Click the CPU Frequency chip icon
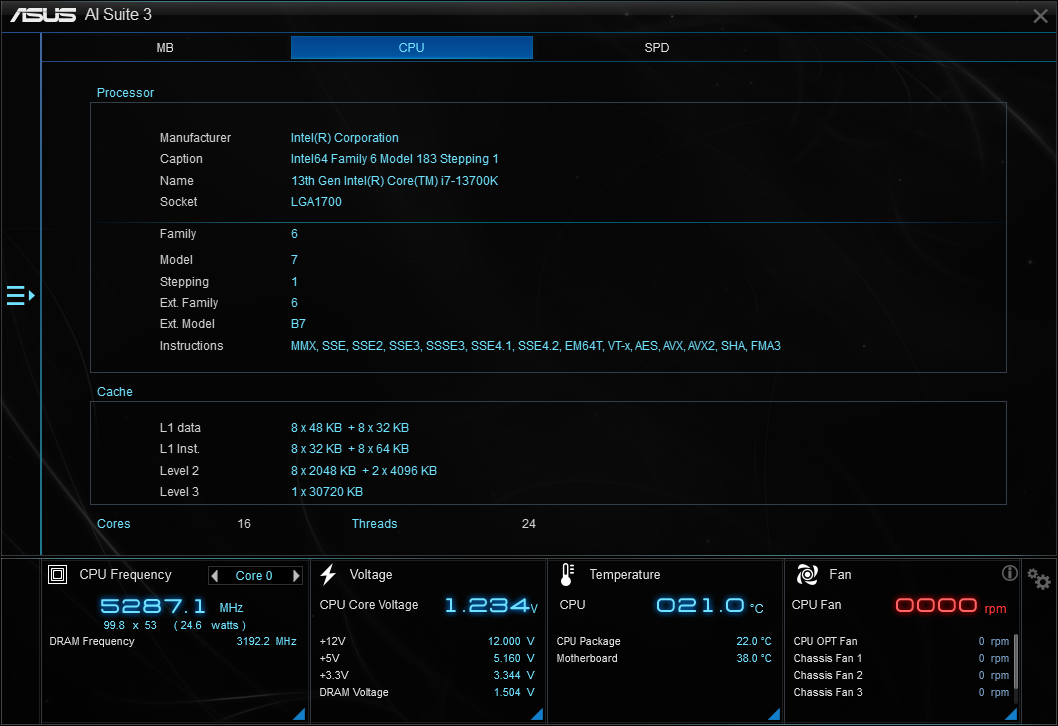 click(57, 574)
